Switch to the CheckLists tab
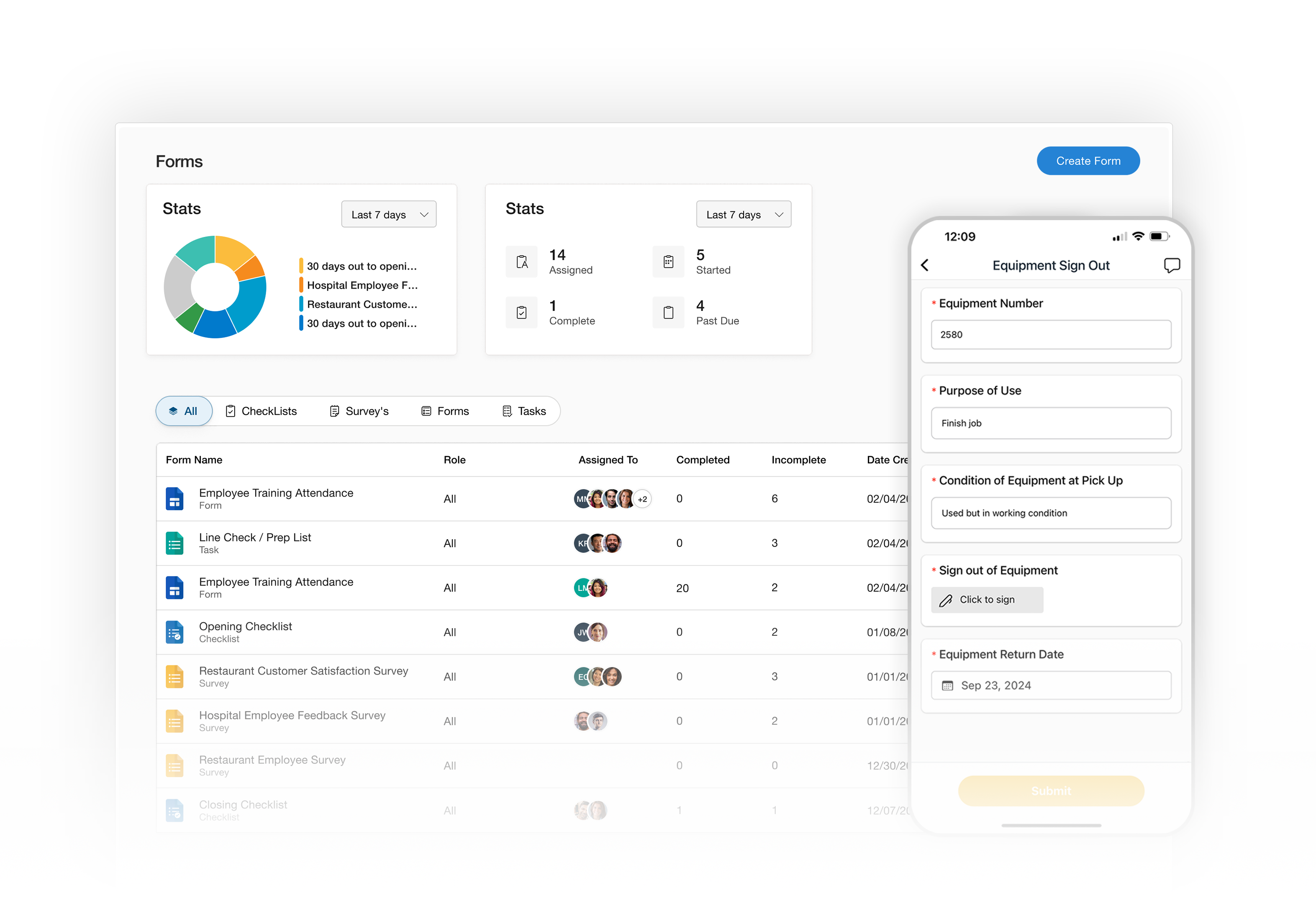Image resolution: width=1316 pixels, height=904 pixels. [261, 411]
